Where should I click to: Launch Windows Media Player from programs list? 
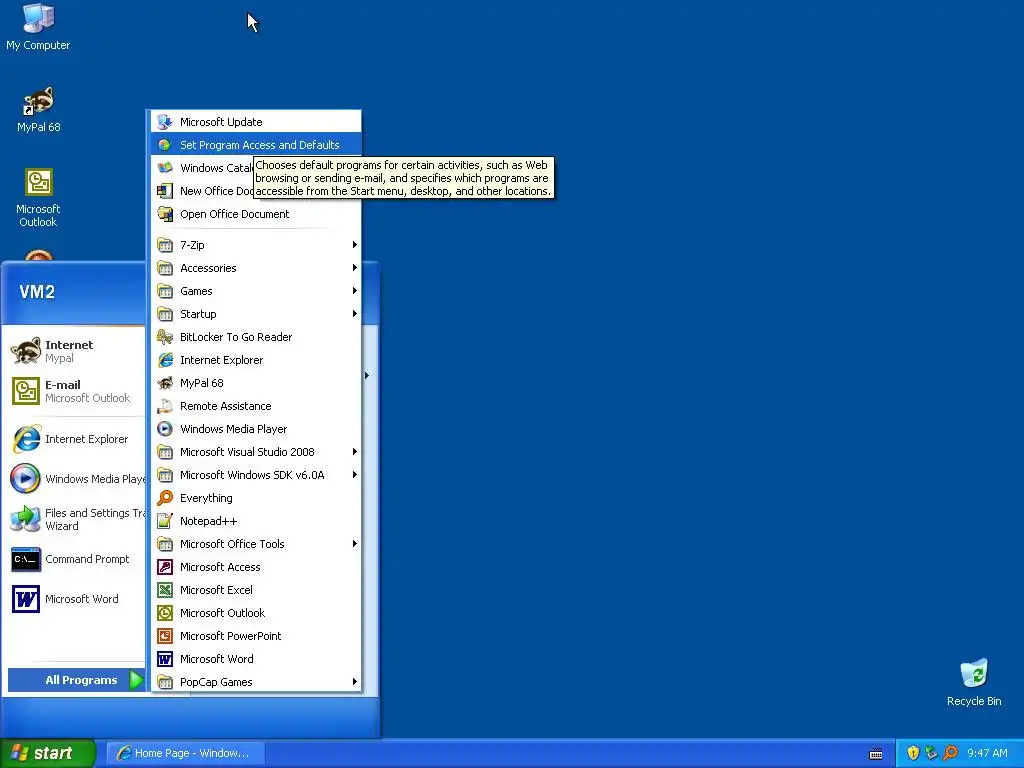255,429
